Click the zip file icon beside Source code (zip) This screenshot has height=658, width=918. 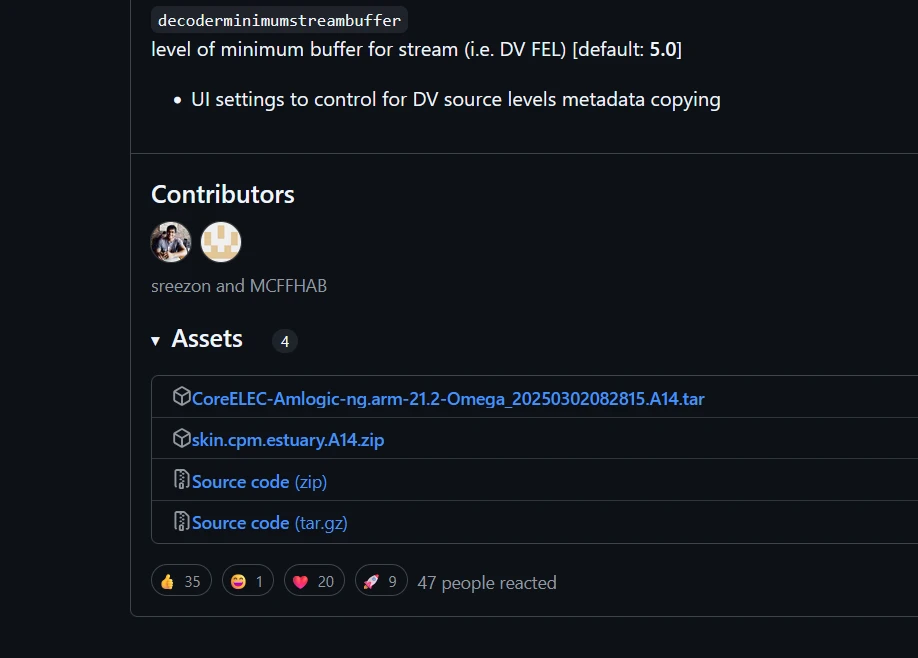pyautogui.click(x=181, y=480)
